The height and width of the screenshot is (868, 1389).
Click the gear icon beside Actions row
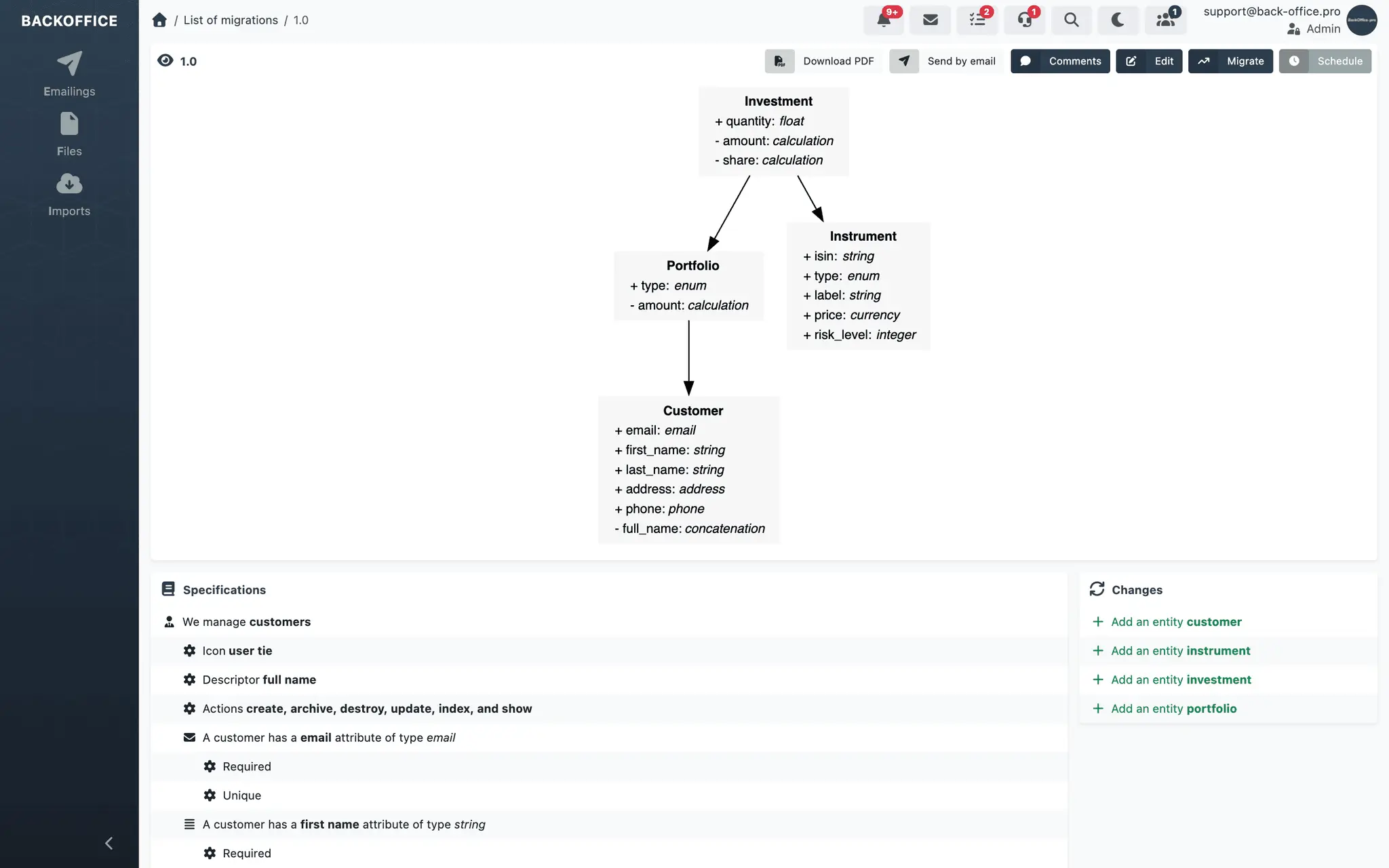point(189,708)
